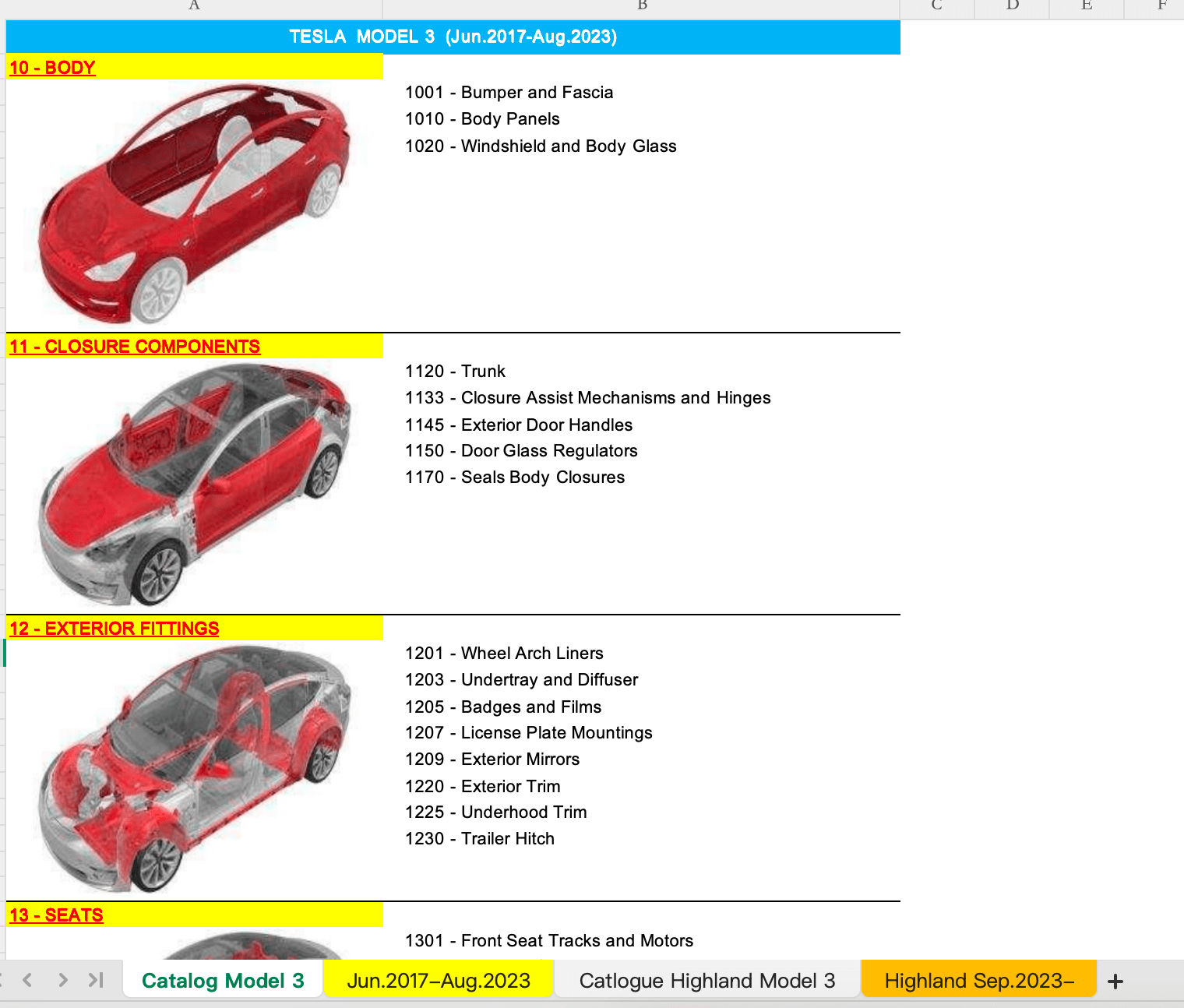
Task: Open the Jun.2017–Aug.2023 sheet tab
Action: tap(439, 980)
